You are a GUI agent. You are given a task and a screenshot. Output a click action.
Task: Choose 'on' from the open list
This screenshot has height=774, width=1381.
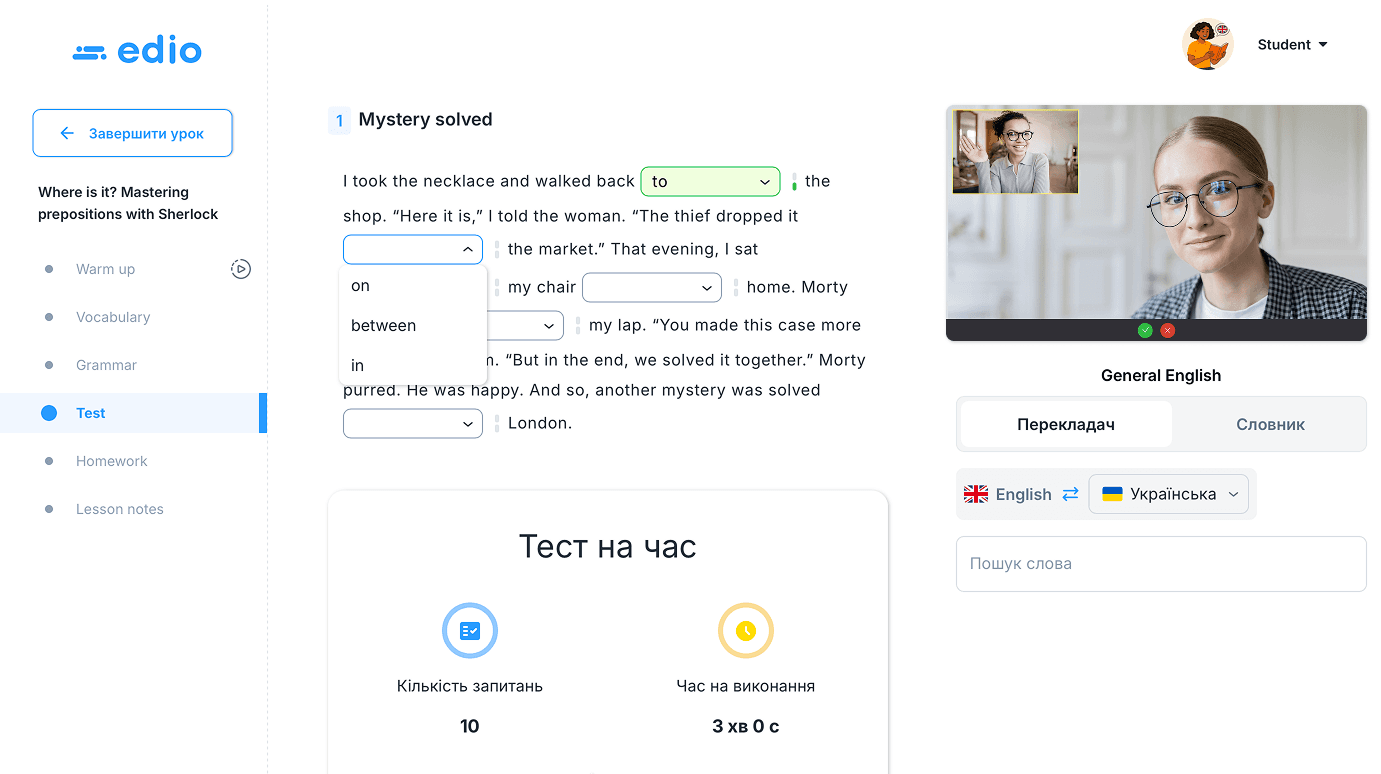(413, 286)
